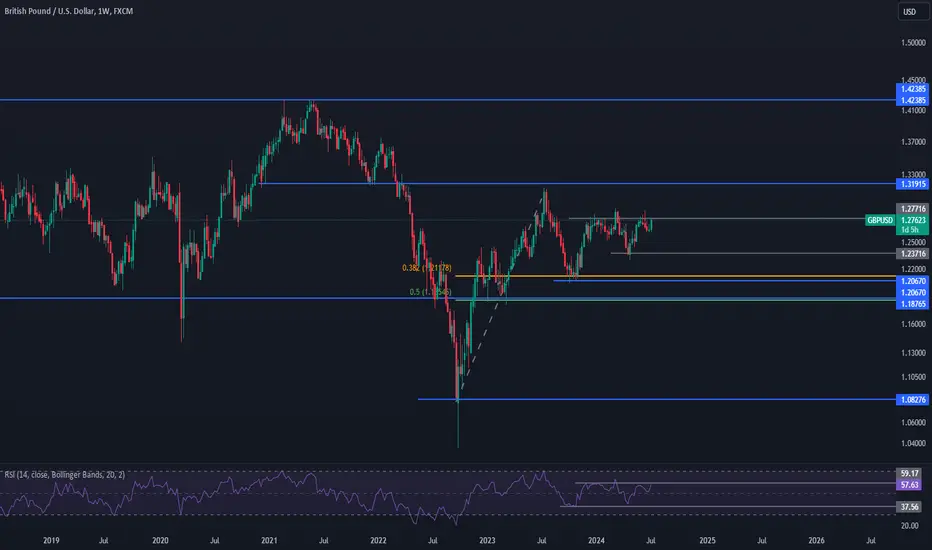This screenshot has width=932, height=550.
Task: Select the blue 1.18765 price label
Action: coord(912,304)
